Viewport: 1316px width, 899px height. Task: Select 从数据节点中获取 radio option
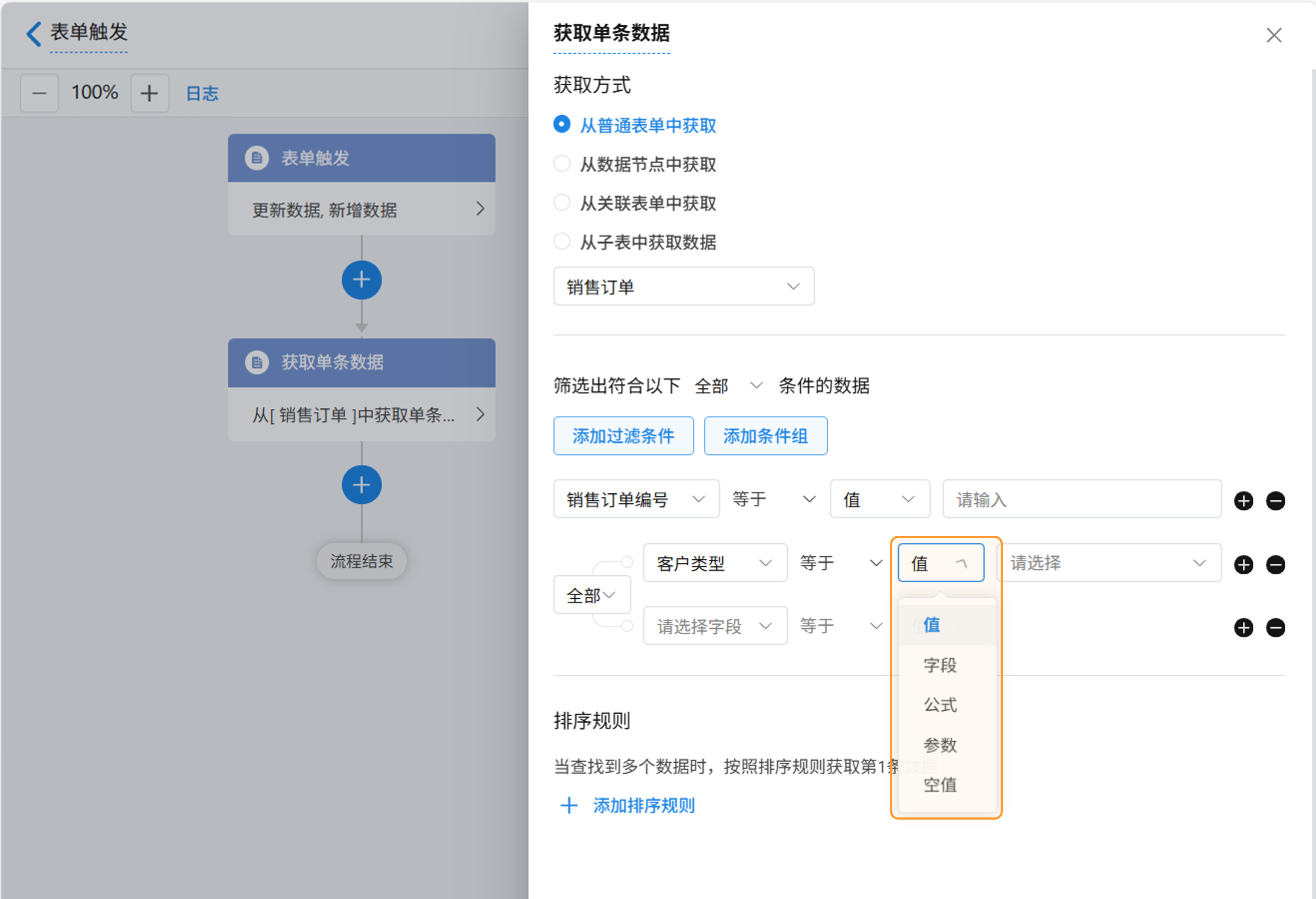pyautogui.click(x=562, y=164)
